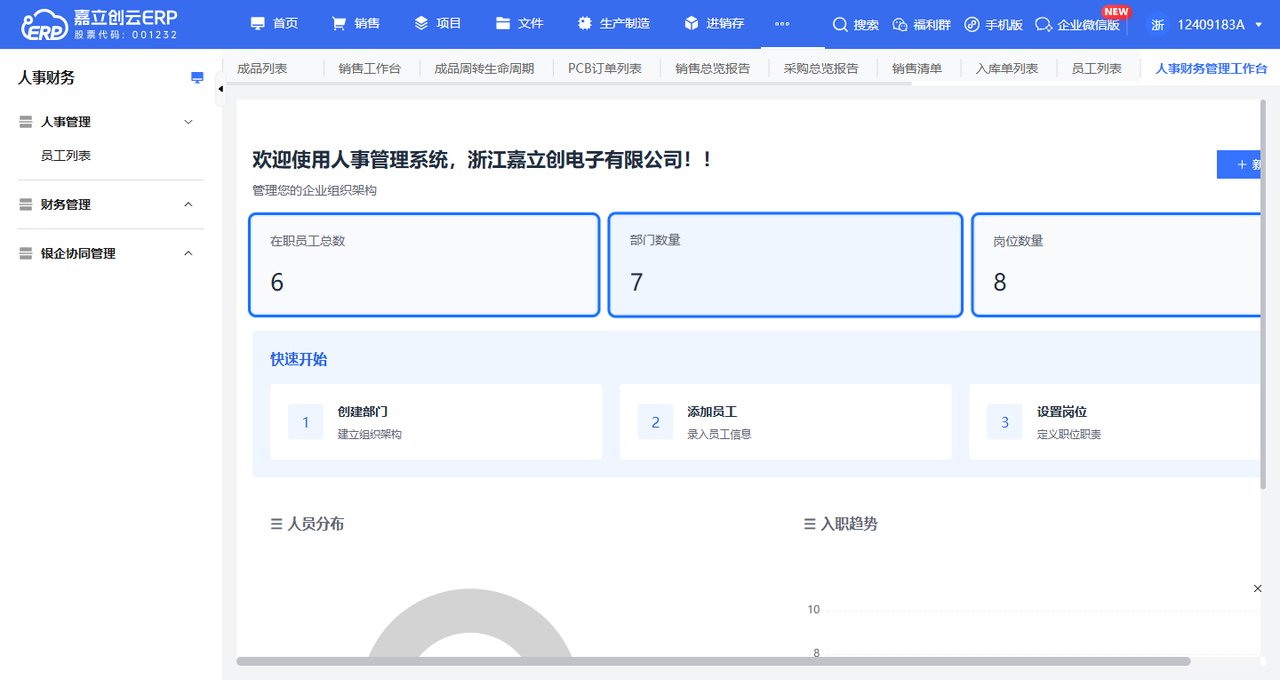Click the 销售 shopping cart icon
Viewport: 1280px width, 680px height.
point(339,23)
